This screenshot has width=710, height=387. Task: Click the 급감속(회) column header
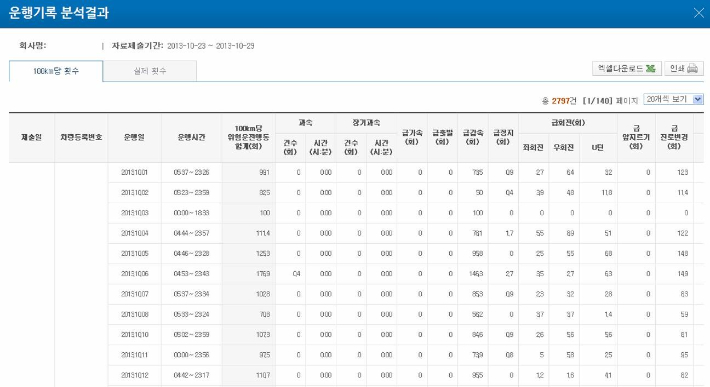tap(473, 137)
